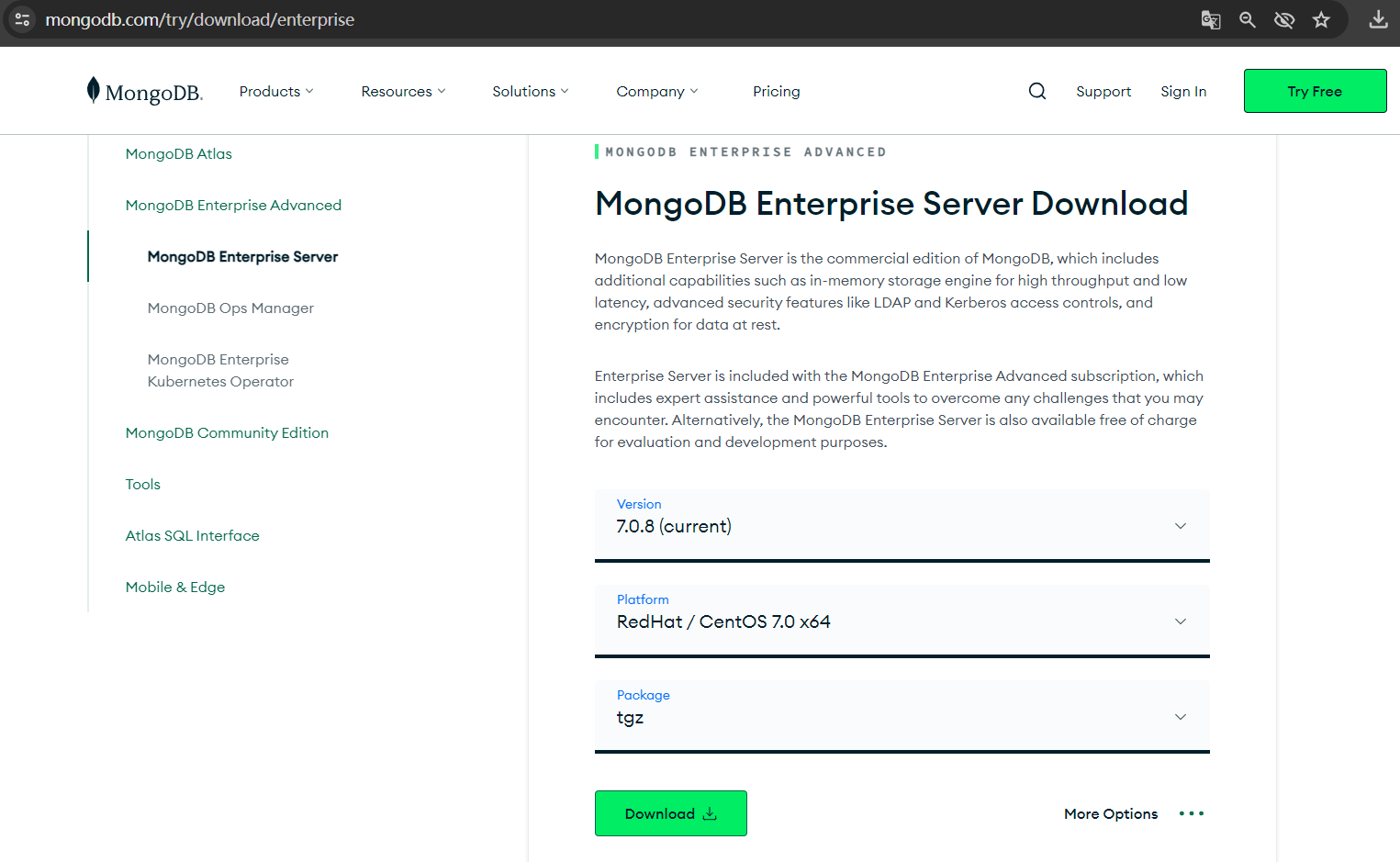Expand the Resources menu
Screen dimensions: 1400x862
coord(403,91)
